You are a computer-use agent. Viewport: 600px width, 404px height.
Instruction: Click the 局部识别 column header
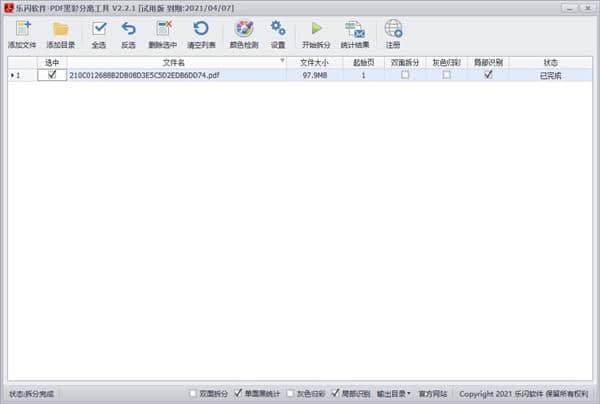(x=488, y=63)
